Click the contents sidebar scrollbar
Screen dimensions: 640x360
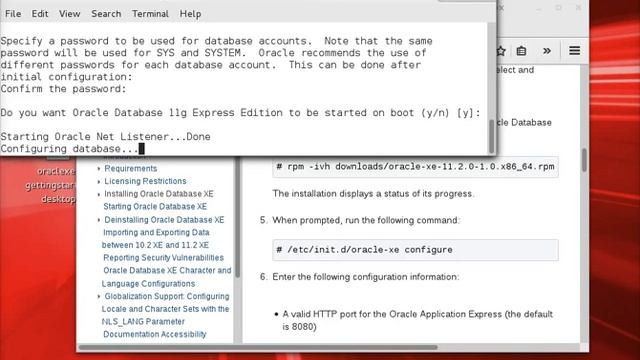click(x=237, y=216)
